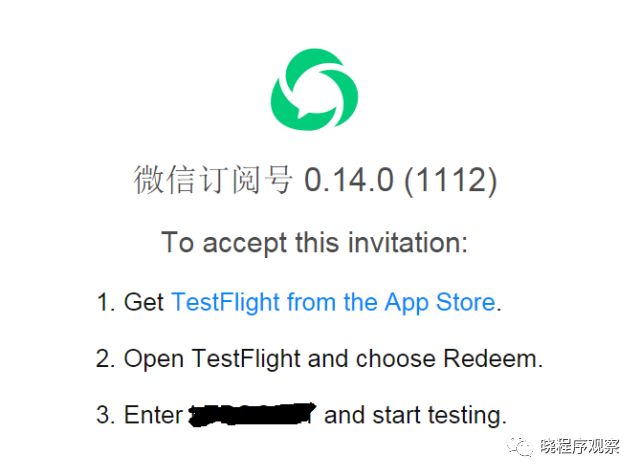Click the word Get in step one
The height and width of the screenshot is (475, 640).
[x=144, y=302]
